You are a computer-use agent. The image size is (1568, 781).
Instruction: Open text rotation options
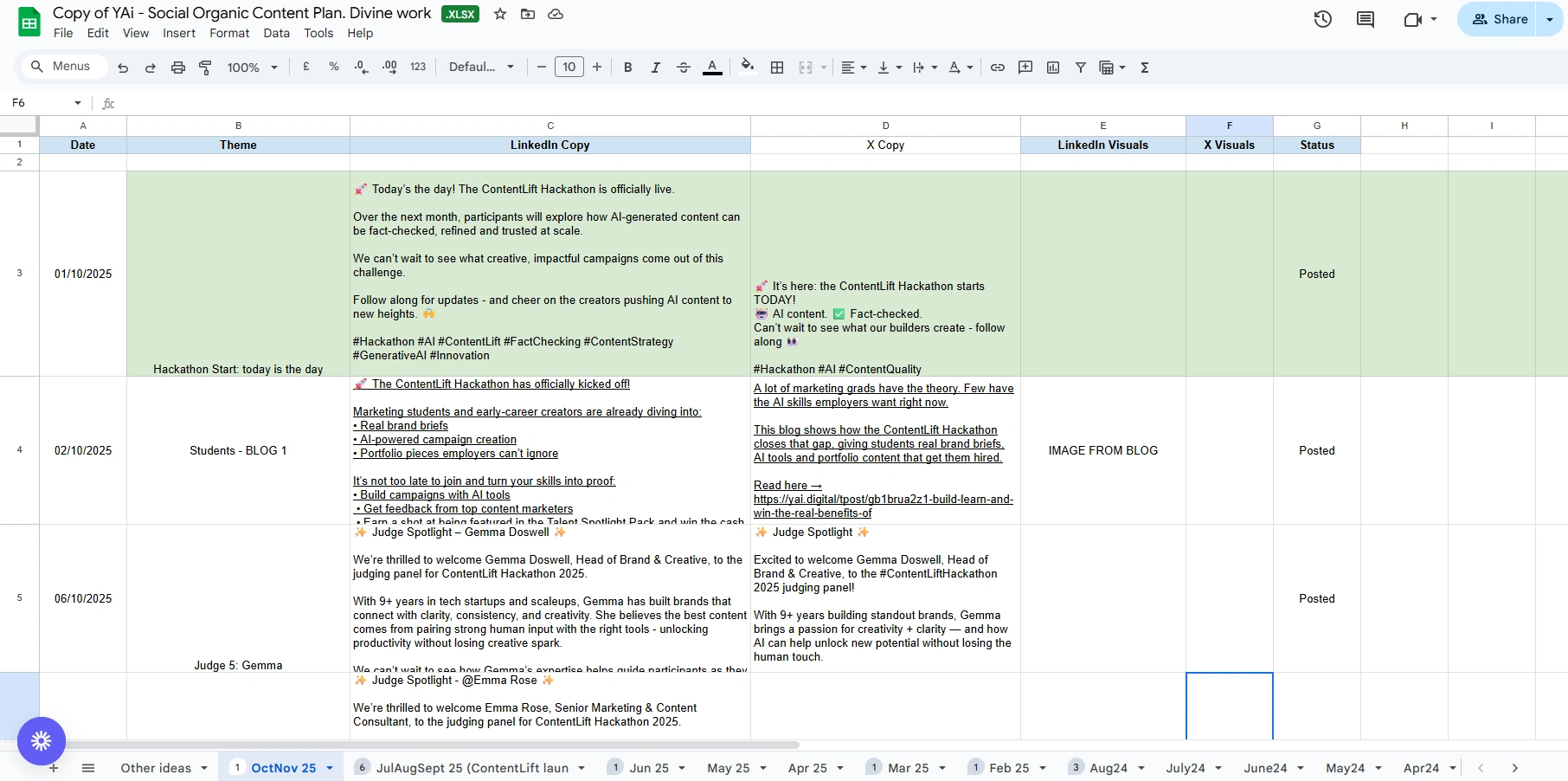point(961,68)
